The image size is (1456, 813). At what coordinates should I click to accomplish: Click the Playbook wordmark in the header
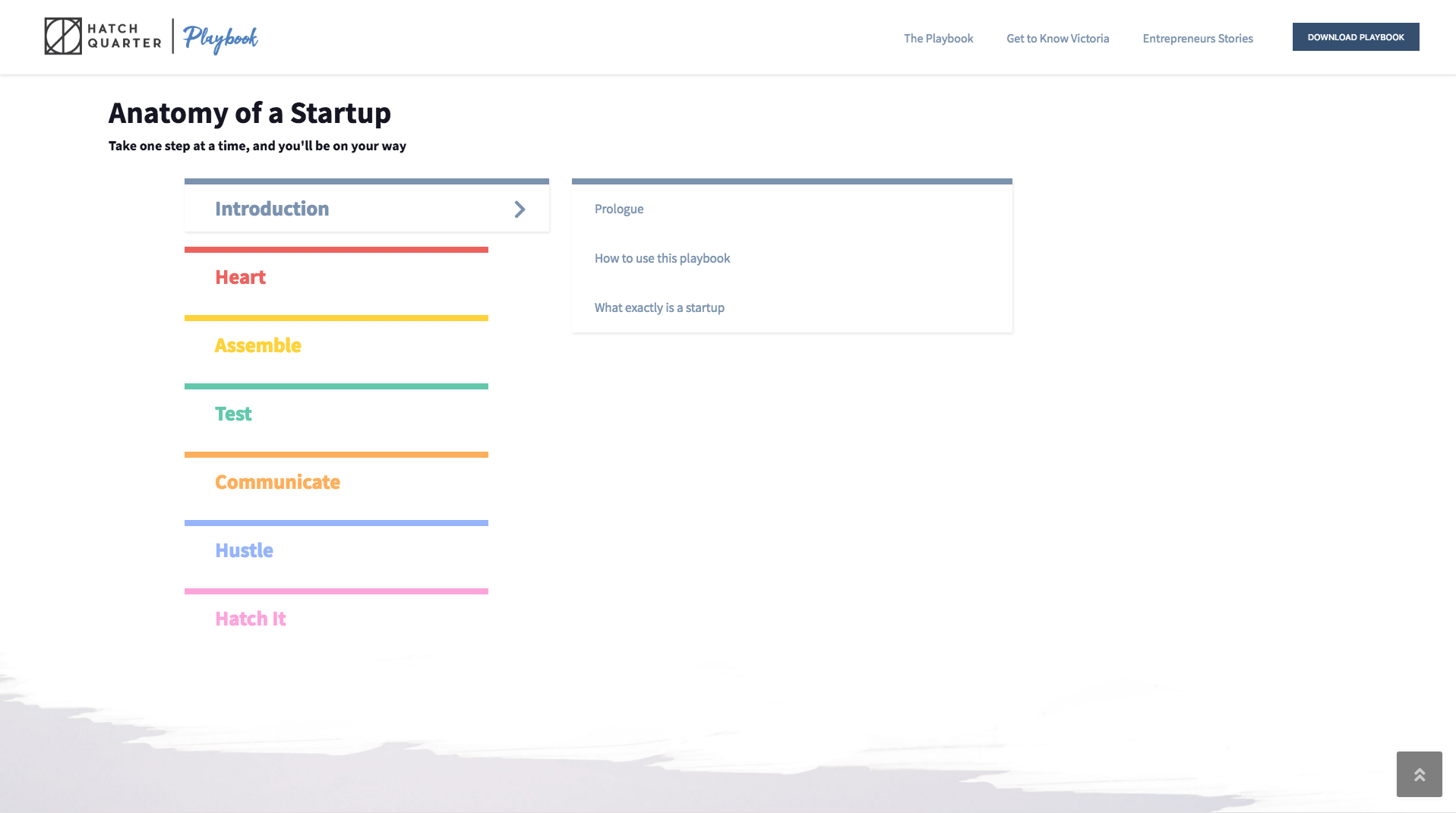tap(221, 37)
